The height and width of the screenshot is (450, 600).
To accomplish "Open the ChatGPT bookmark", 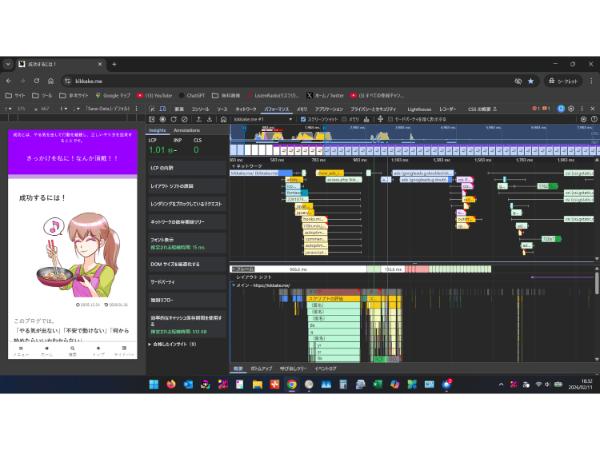I will (197, 95).
